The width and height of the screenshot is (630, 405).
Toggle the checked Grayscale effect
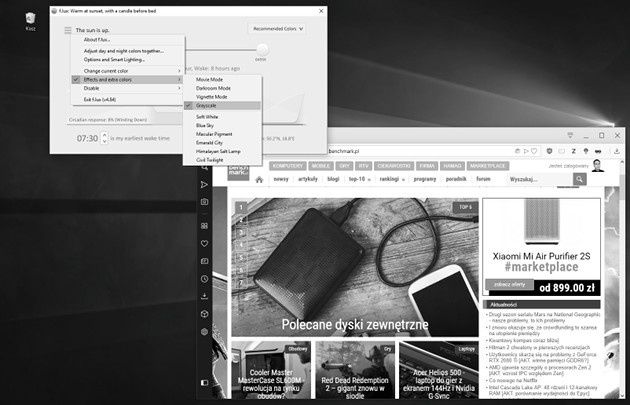coord(222,106)
